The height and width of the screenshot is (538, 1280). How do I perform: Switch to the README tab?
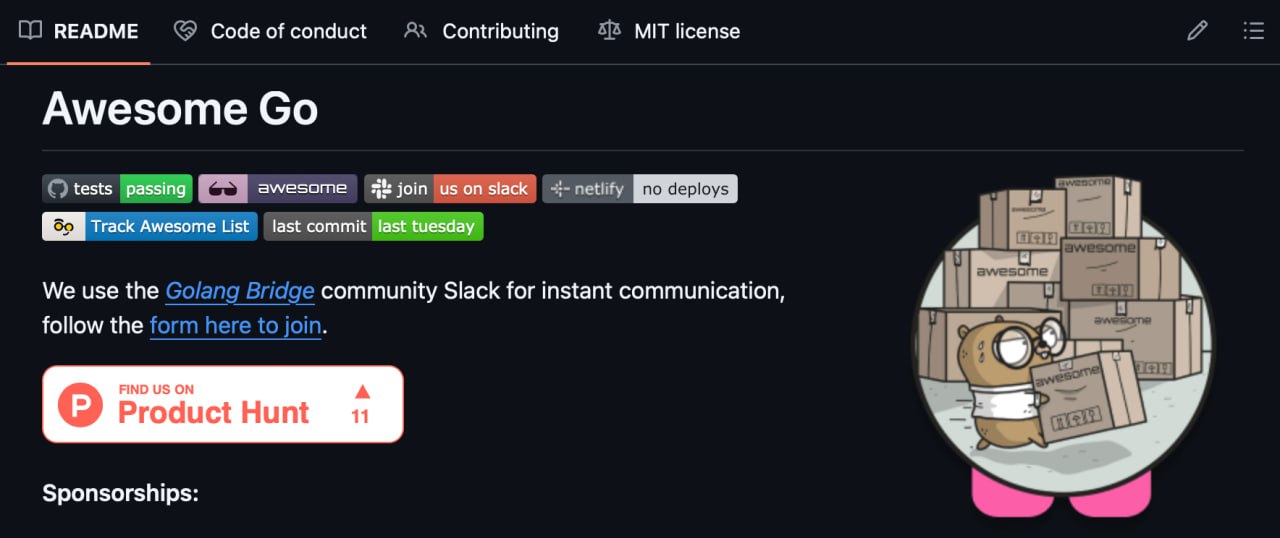coord(79,31)
